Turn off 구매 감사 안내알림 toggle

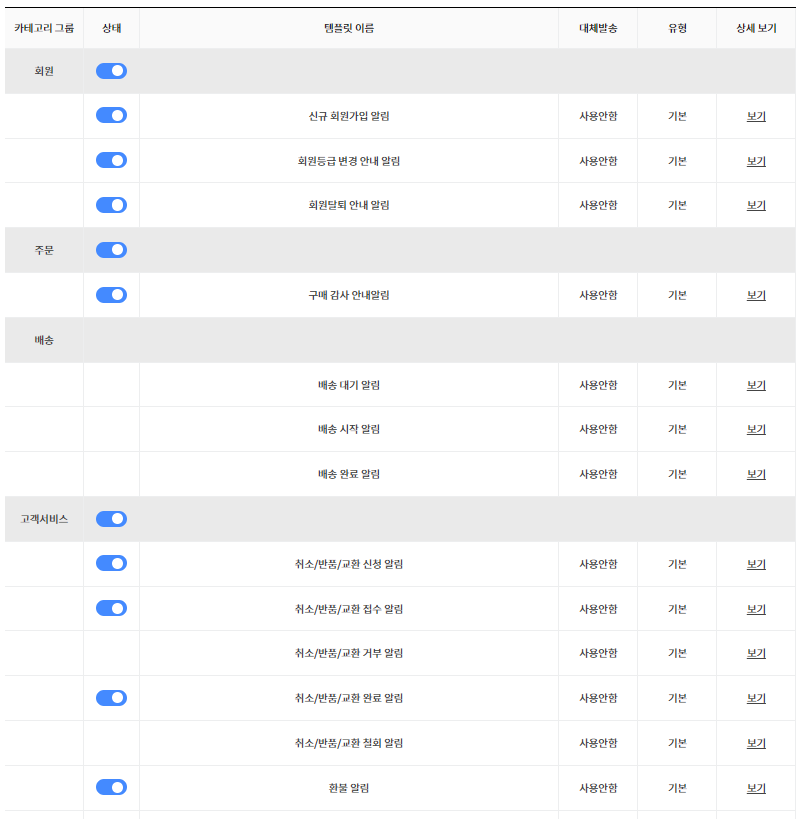(x=111, y=295)
